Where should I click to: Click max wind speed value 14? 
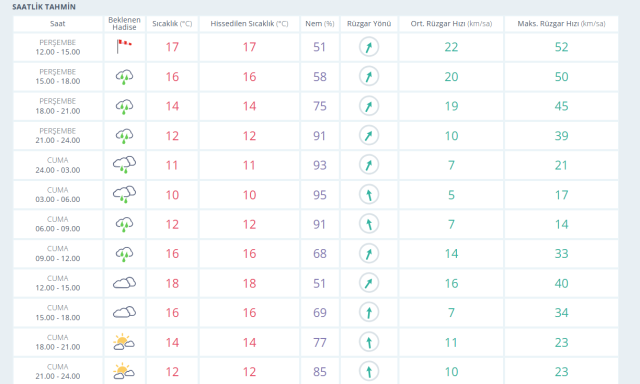561,224
